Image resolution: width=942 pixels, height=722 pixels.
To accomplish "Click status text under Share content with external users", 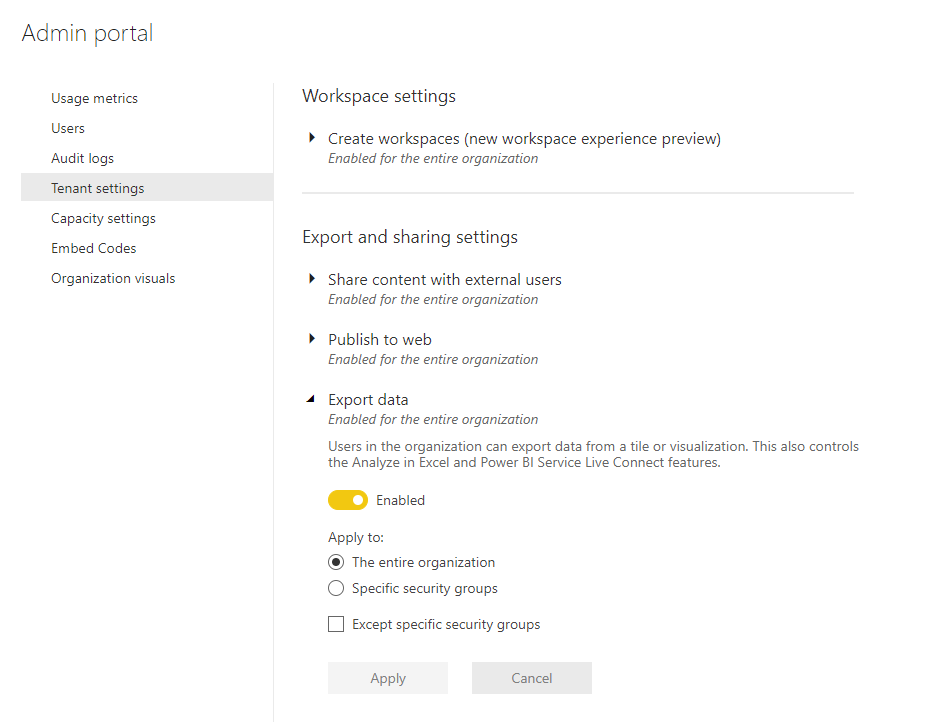I will 433,300.
